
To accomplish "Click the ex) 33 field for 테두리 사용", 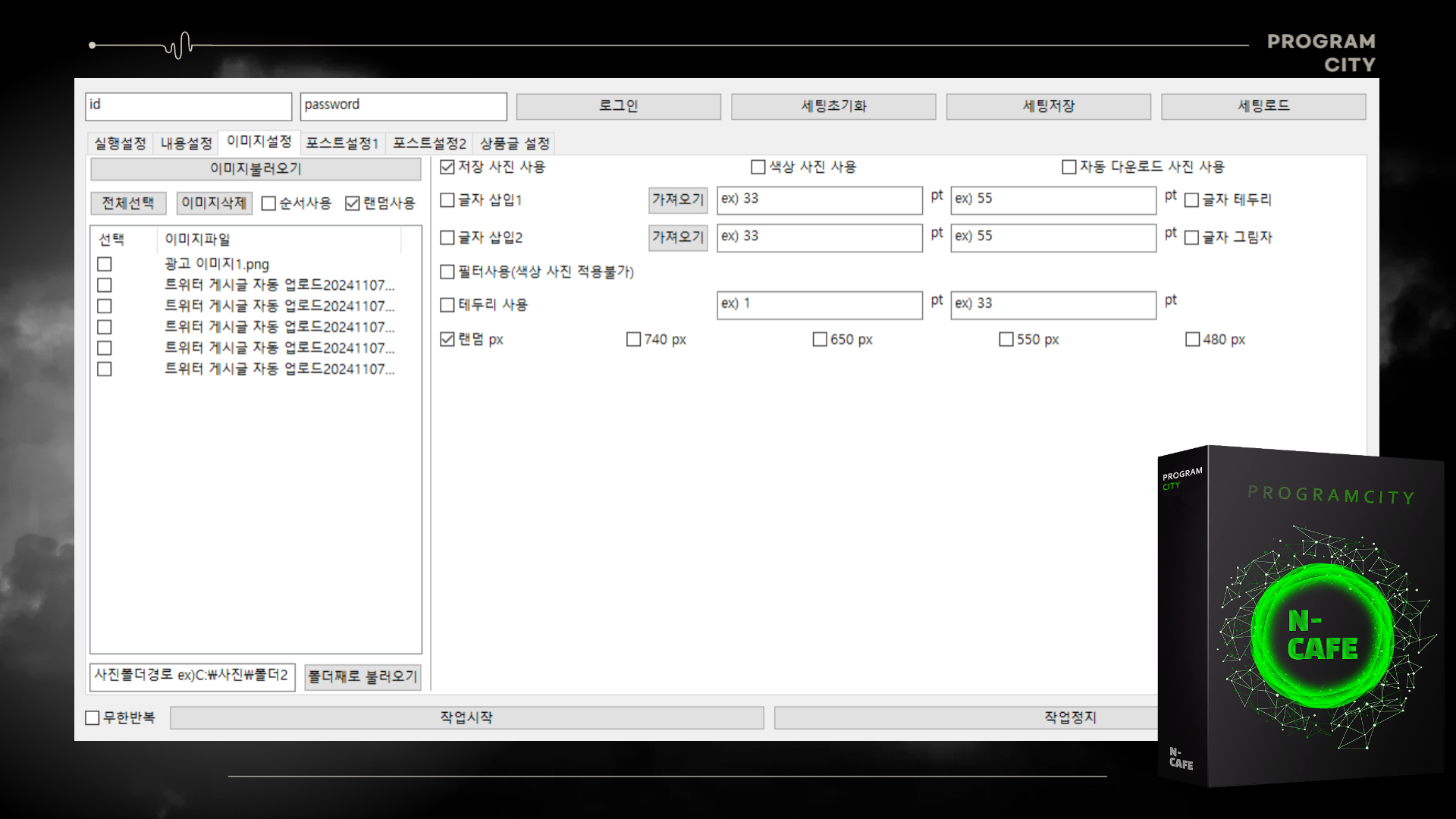I will point(1053,305).
